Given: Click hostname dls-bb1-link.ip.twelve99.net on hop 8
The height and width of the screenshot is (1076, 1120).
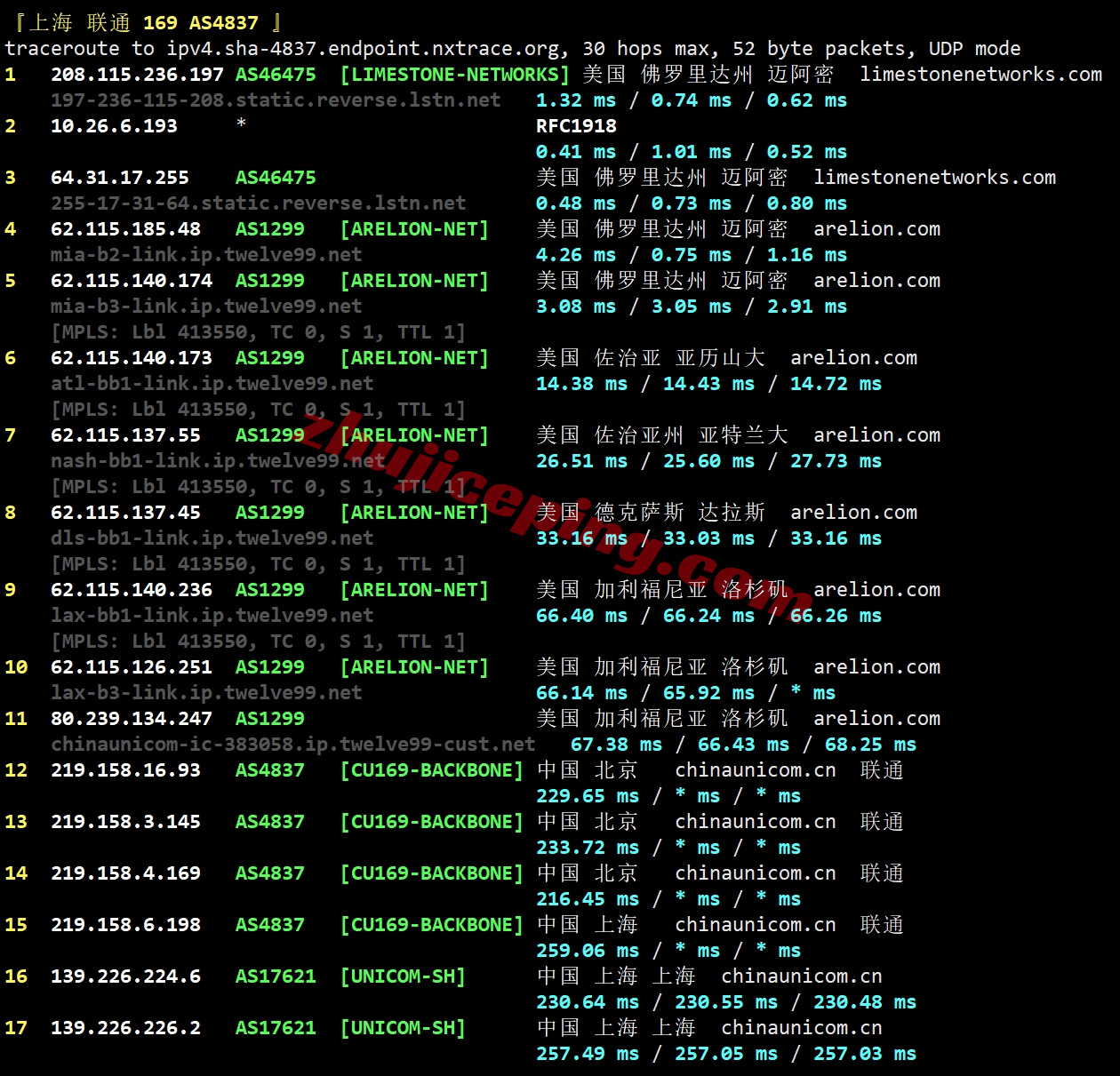Looking at the screenshot, I should pyautogui.click(x=211, y=538).
